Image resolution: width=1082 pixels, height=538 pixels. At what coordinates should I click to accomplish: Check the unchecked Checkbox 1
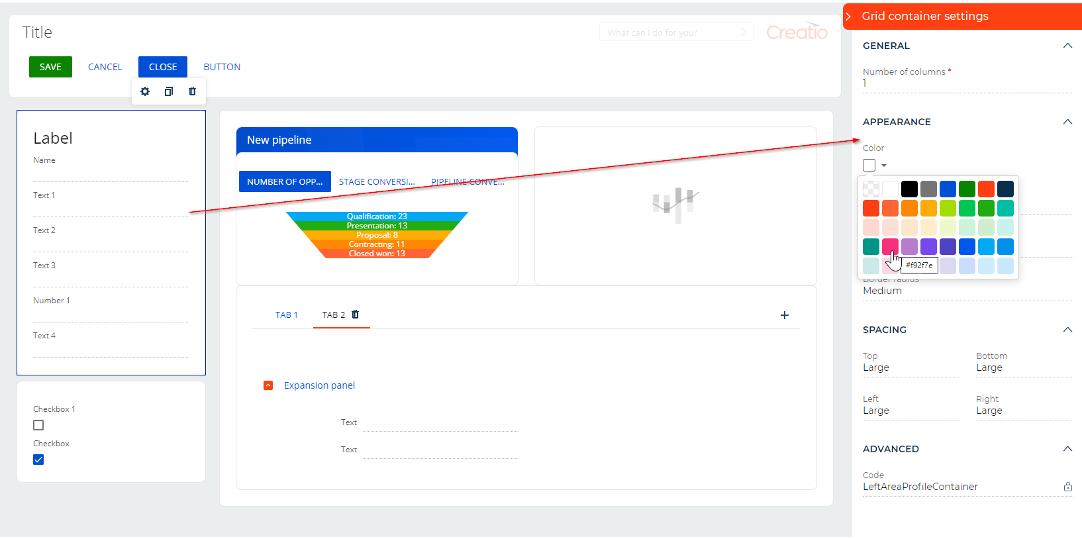pyautogui.click(x=39, y=425)
